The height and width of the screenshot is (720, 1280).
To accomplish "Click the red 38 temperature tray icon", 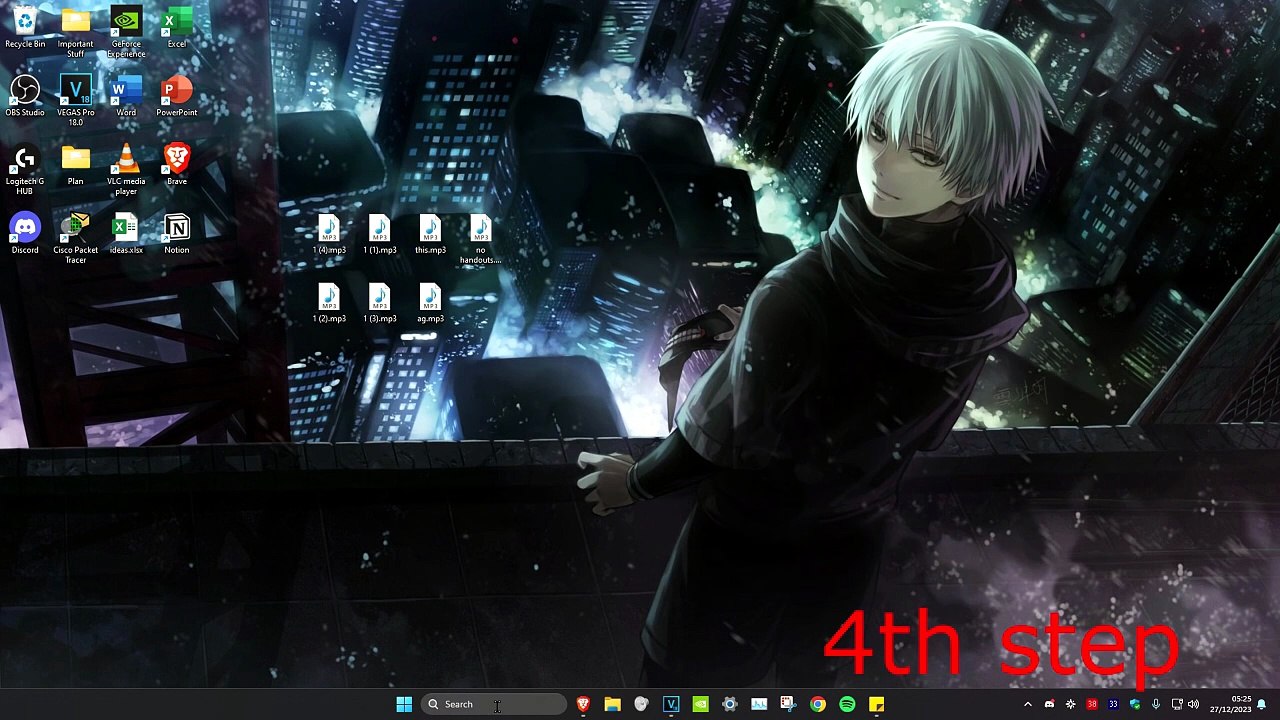I will click(1092, 704).
